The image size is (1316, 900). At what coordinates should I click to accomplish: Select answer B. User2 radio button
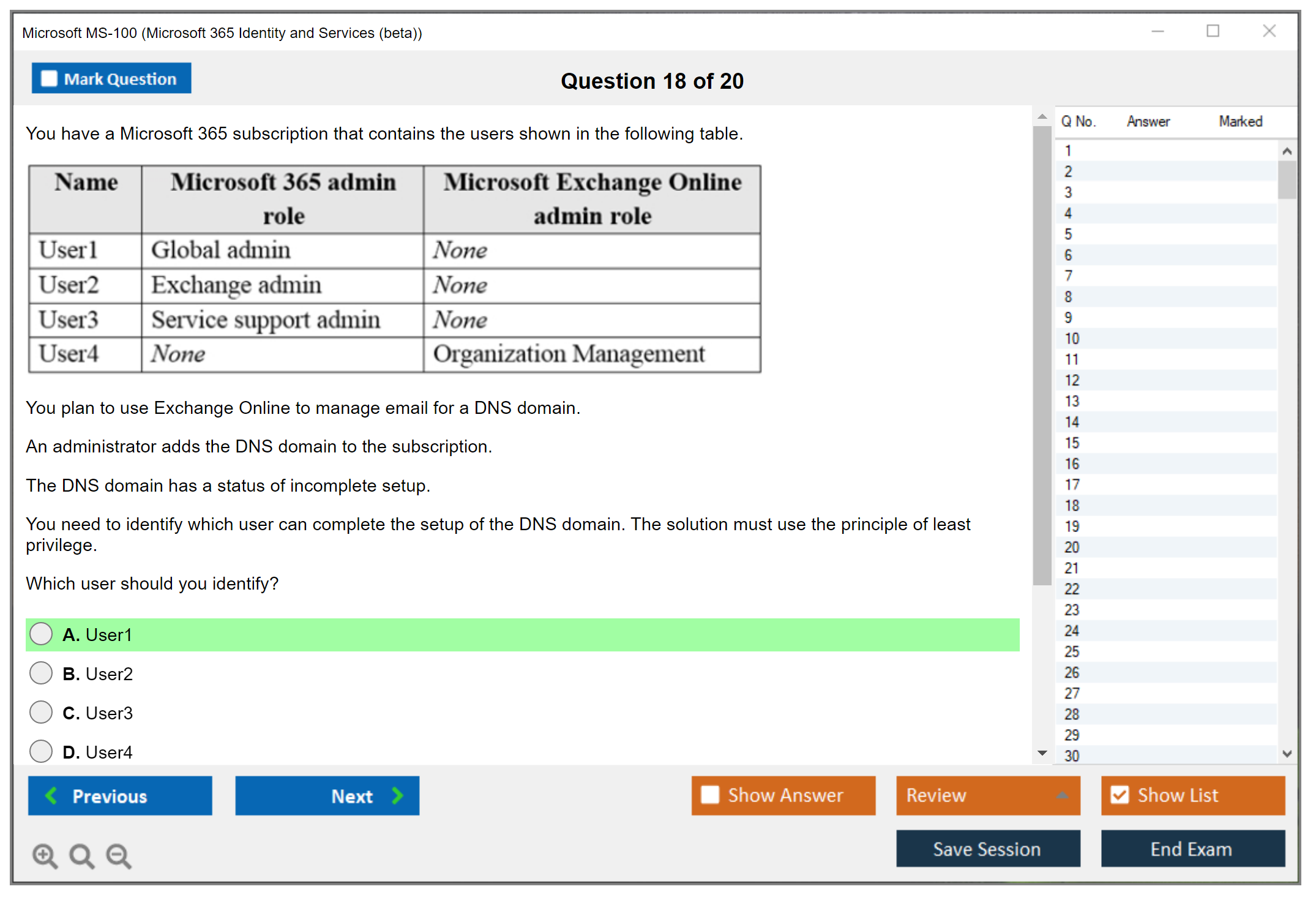coord(41,673)
